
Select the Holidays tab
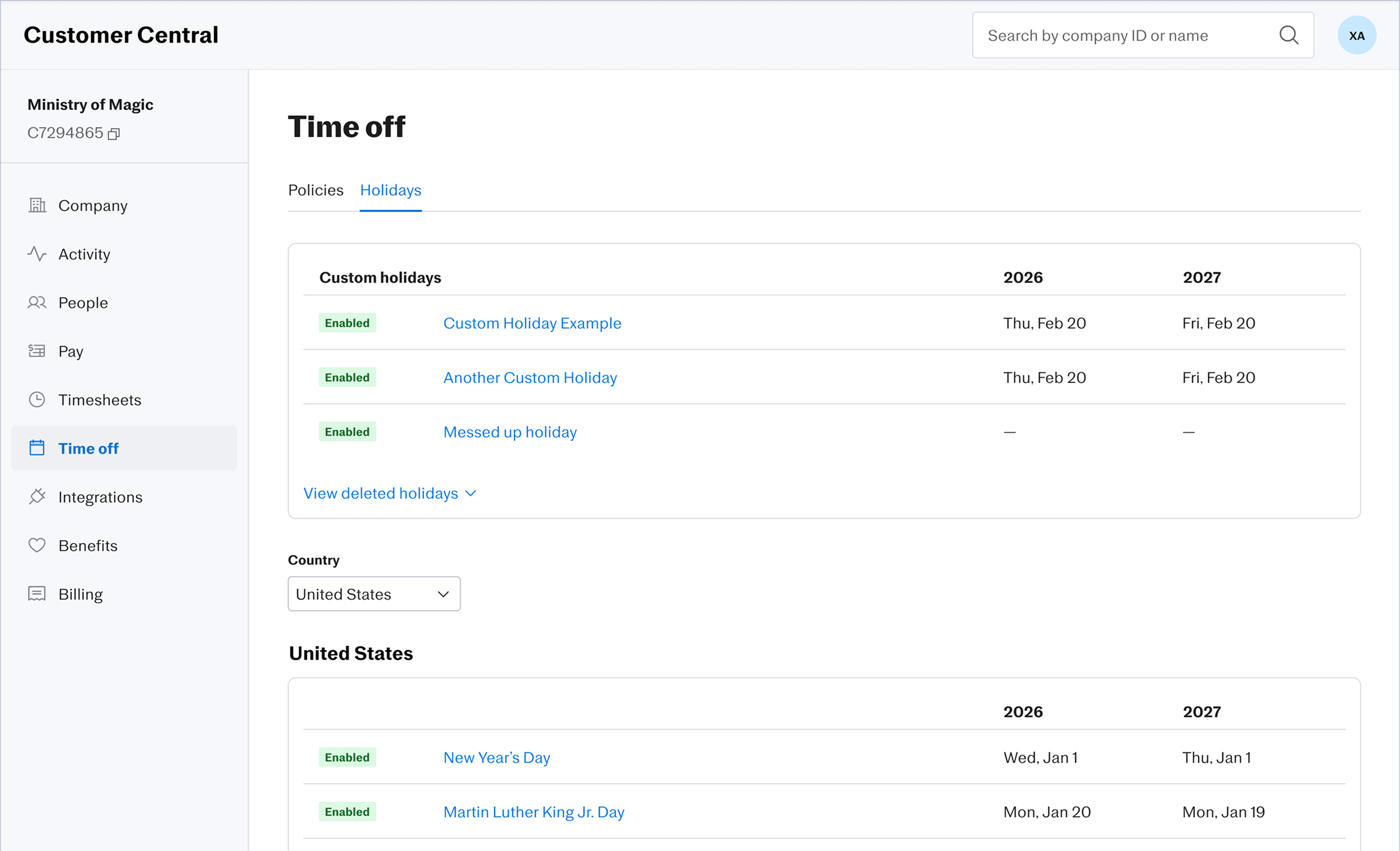391,190
